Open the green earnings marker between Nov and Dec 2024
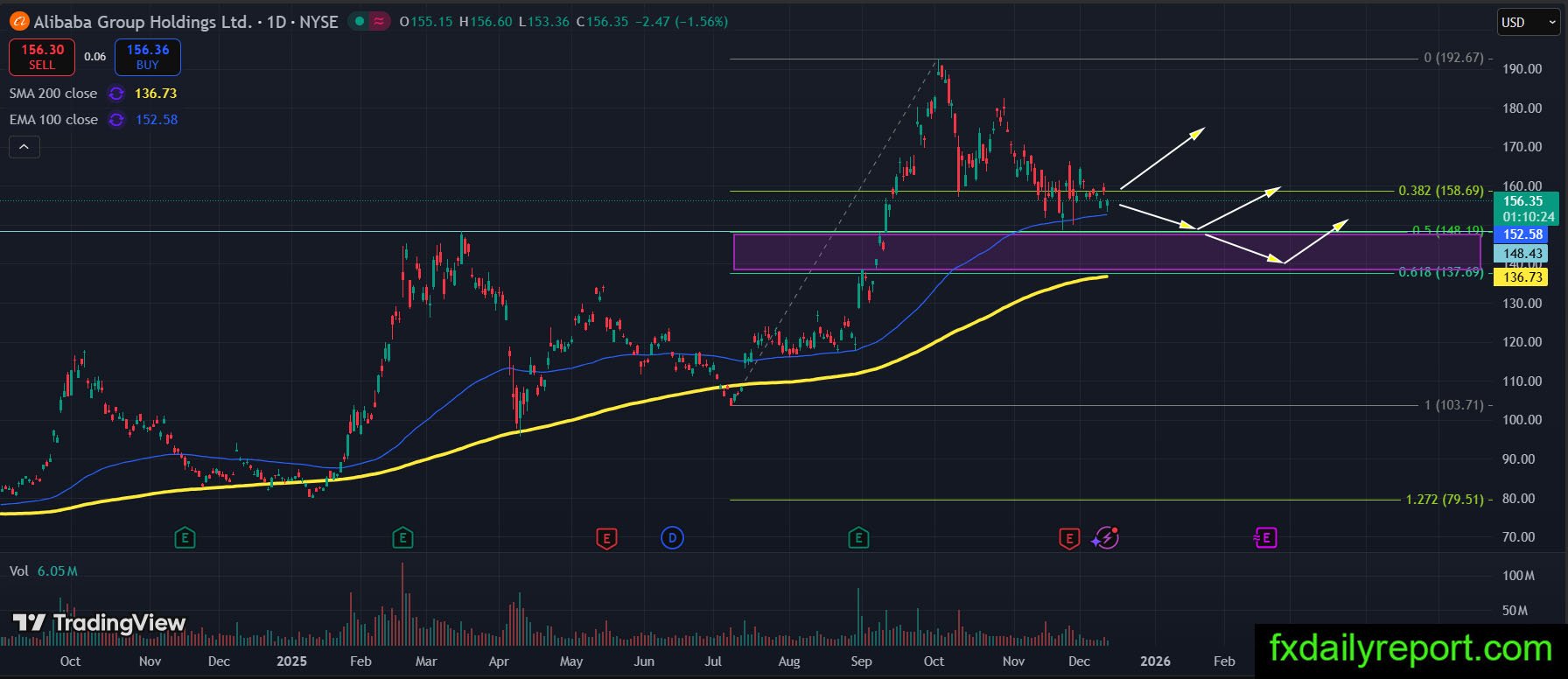 (x=185, y=537)
